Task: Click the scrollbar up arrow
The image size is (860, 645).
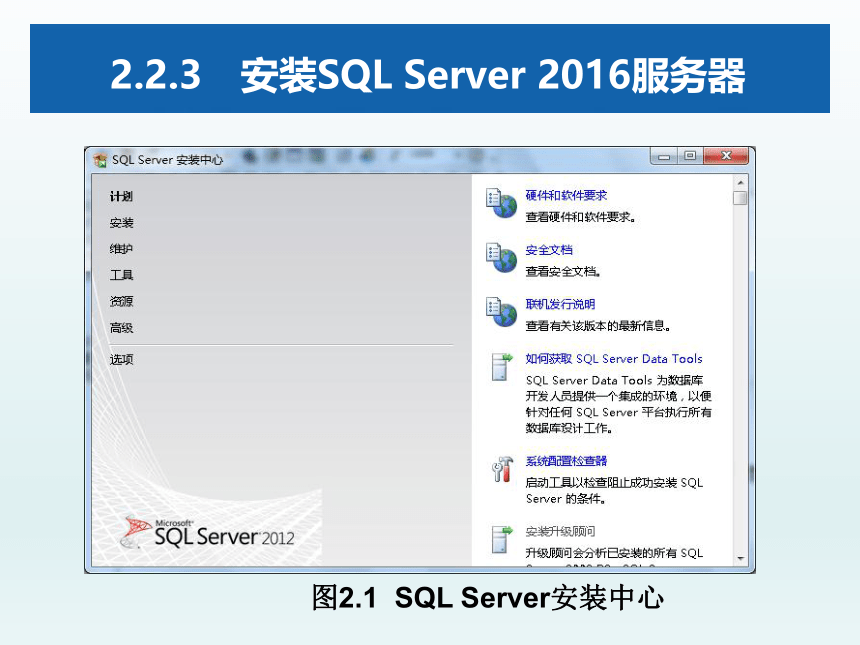Action: [740, 182]
